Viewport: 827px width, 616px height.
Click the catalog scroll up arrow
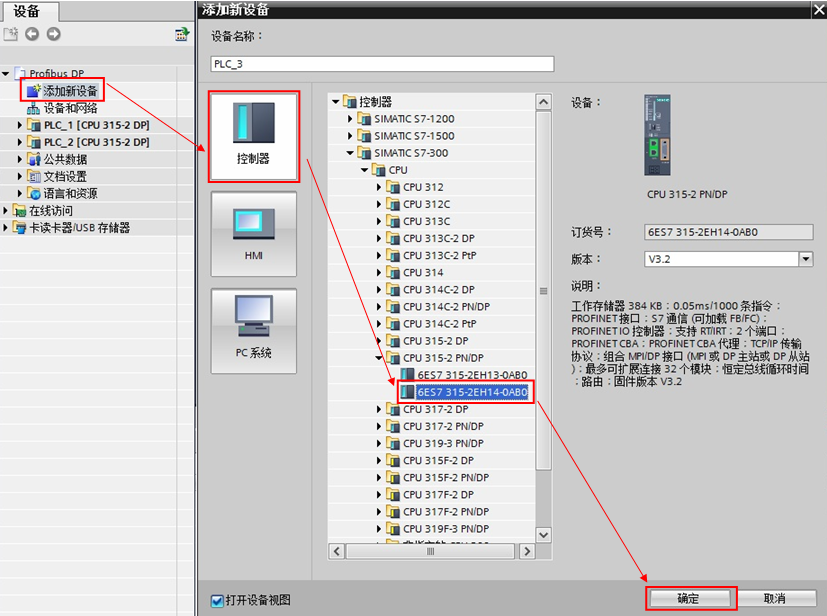pyautogui.click(x=544, y=102)
